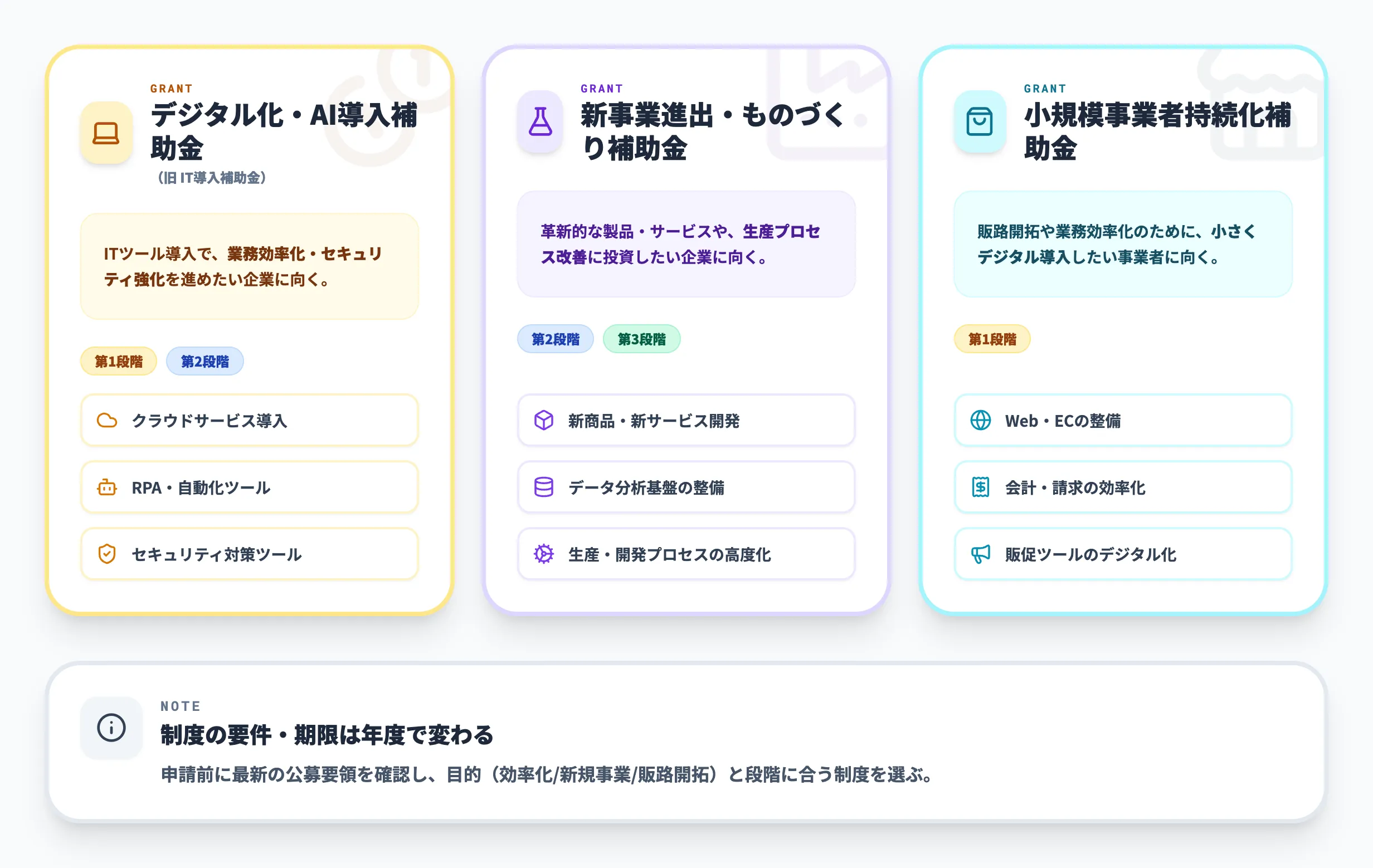Click the info icon in the NOTE section
The height and width of the screenshot is (868, 1373).
112,728
